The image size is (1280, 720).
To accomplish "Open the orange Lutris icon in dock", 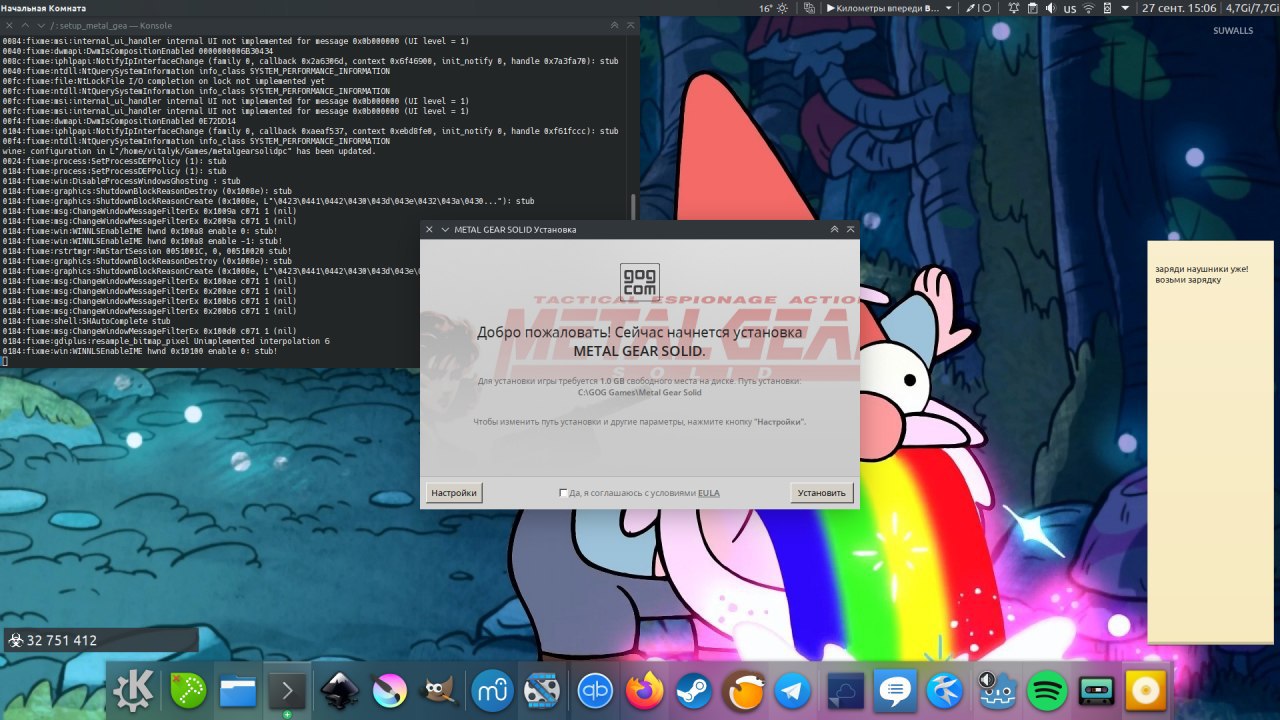I will (x=745, y=691).
